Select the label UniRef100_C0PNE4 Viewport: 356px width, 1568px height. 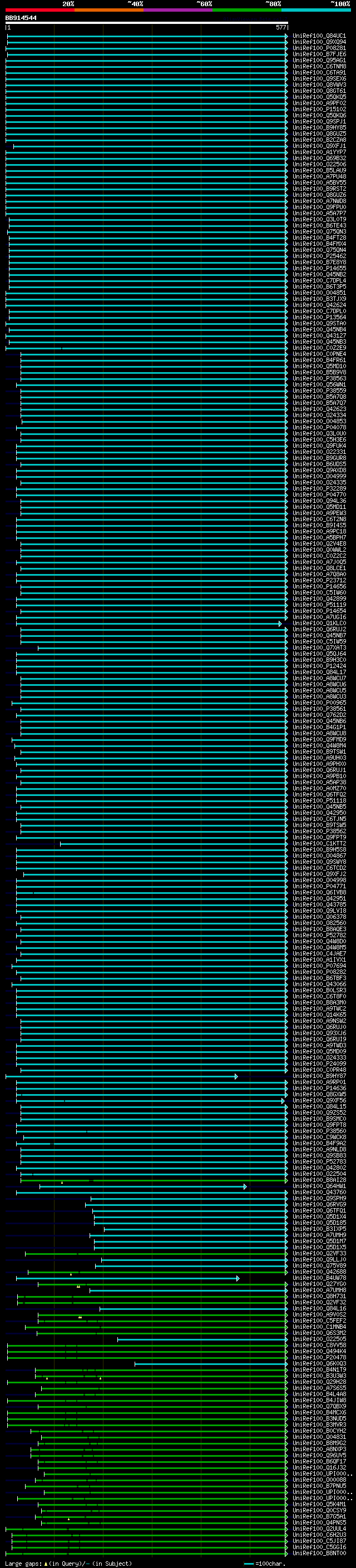point(319,354)
